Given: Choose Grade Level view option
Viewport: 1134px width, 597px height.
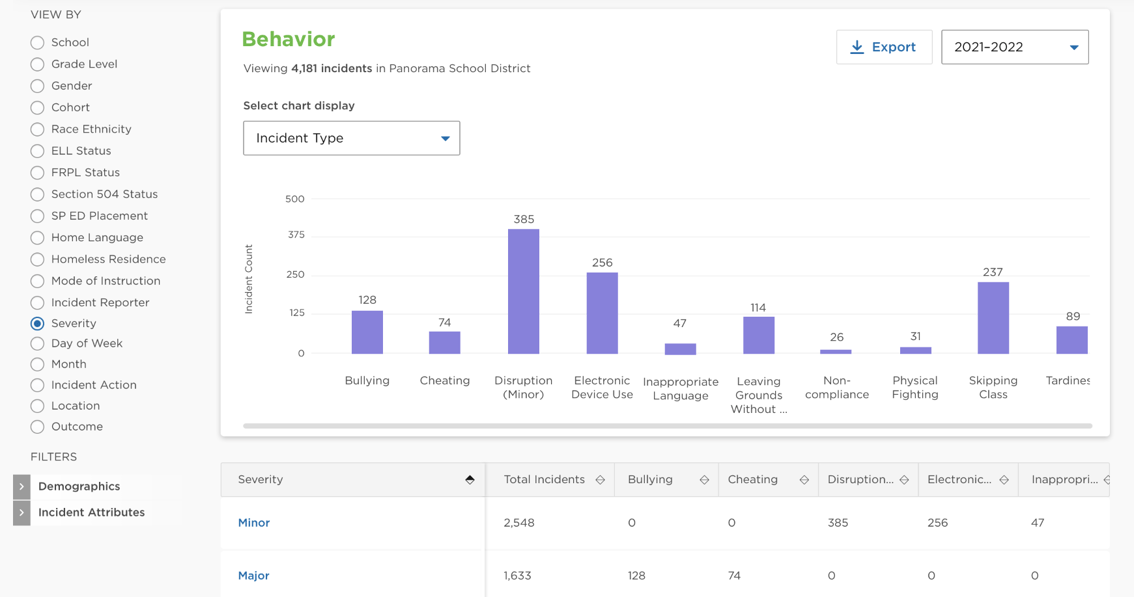Looking at the screenshot, I should click(x=37, y=64).
